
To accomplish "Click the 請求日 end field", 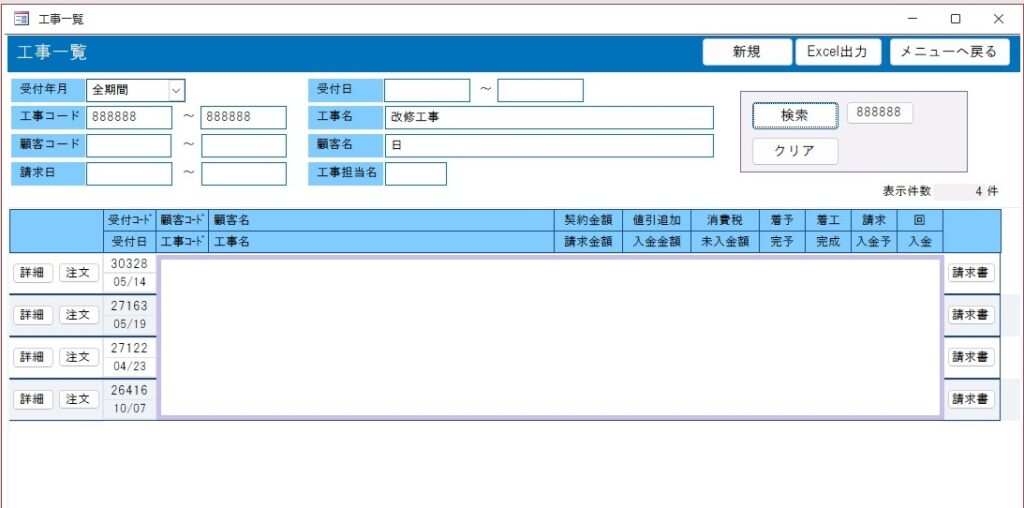I will coord(244,174).
